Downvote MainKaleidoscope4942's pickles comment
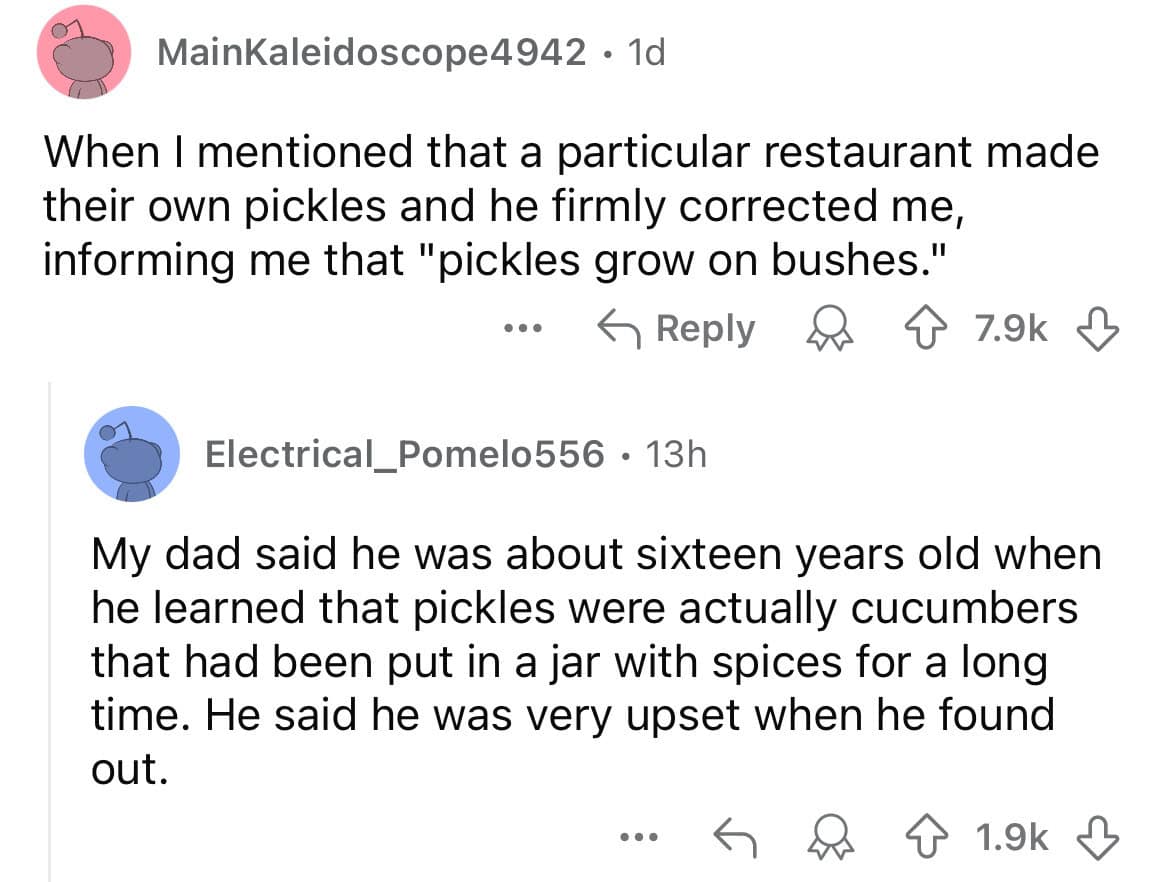This screenshot has height=882, width=1170. [1098, 330]
